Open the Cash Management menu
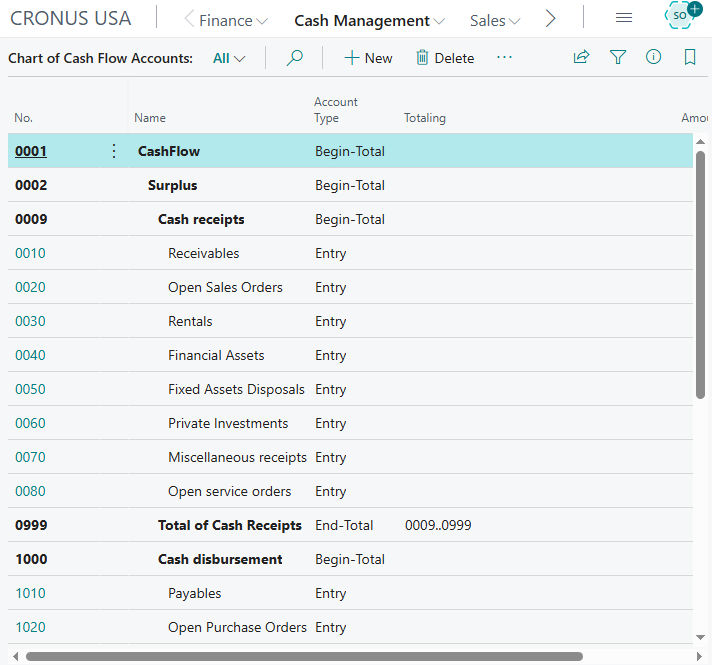Image resolution: width=712 pixels, height=665 pixels. [369, 20]
